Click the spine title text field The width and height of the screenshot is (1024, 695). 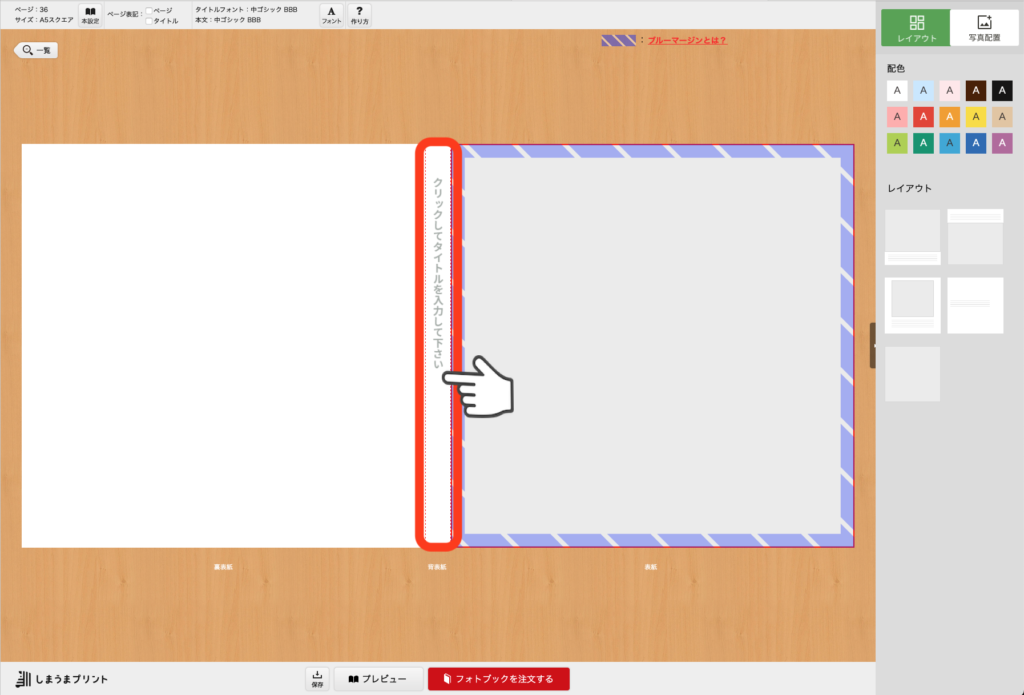[438, 345]
